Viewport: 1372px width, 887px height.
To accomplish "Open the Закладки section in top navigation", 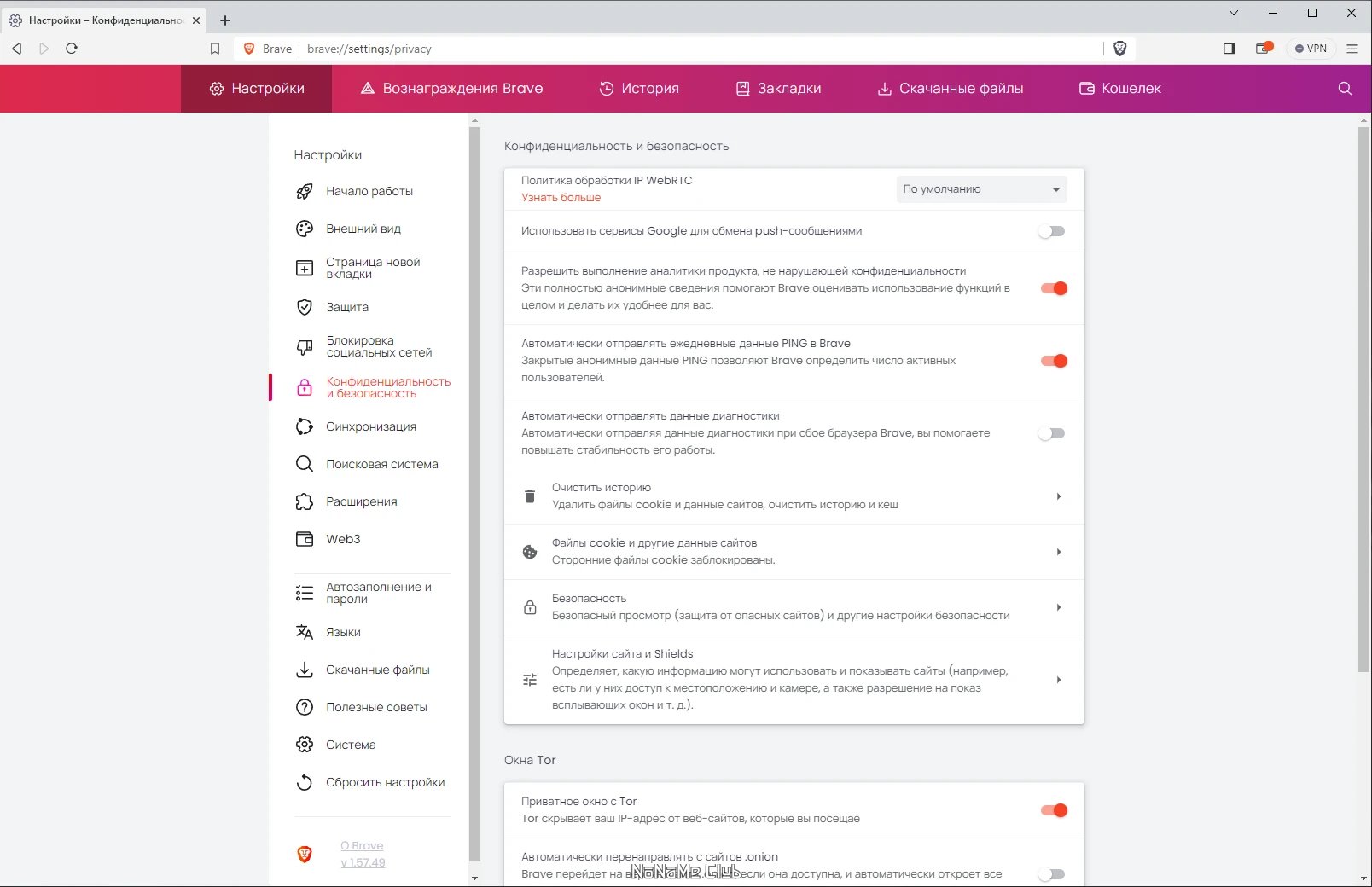I will pyautogui.click(x=781, y=88).
